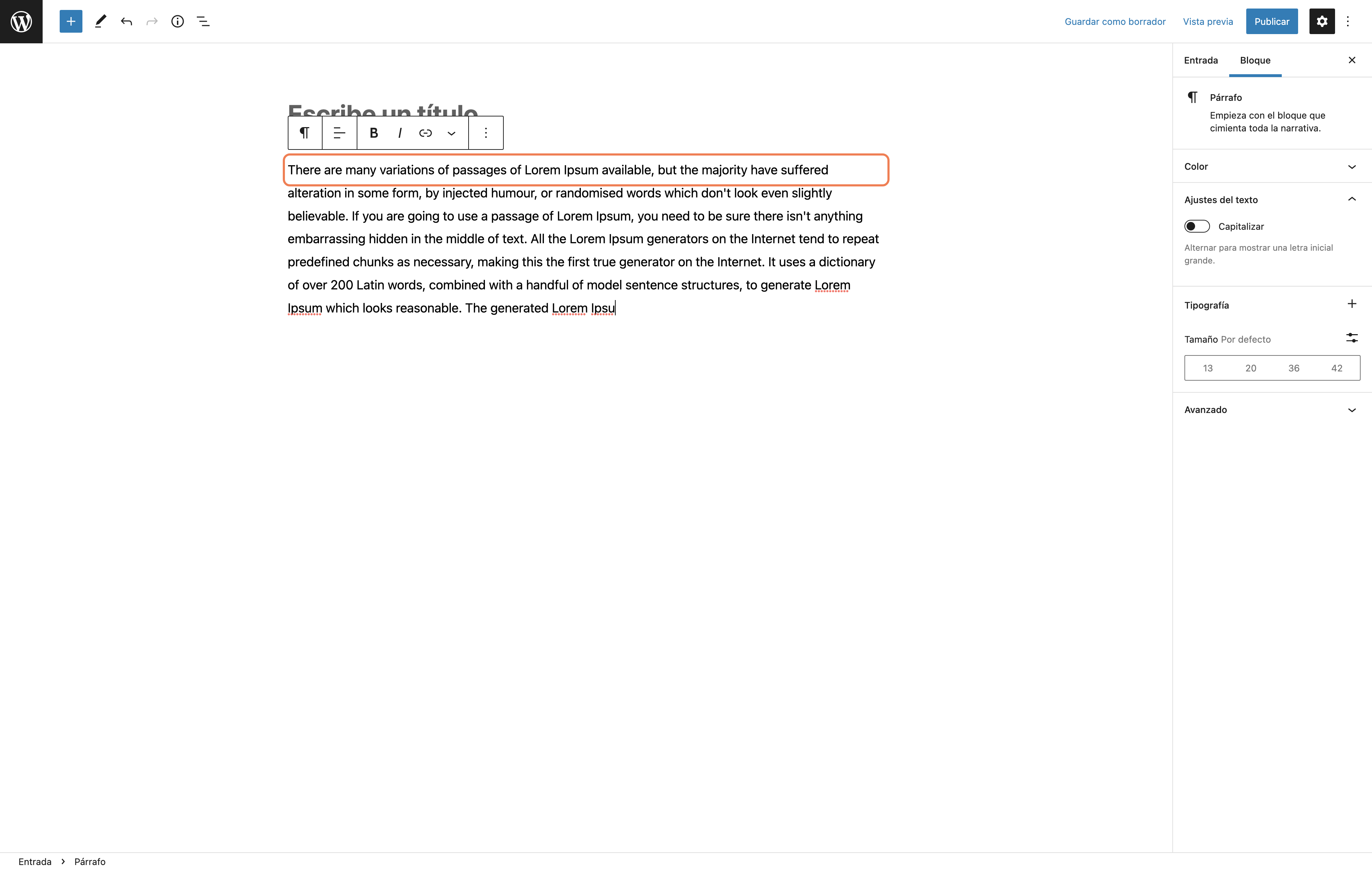Screen dimensions: 1372x870
Task: Select the Bloque tab
Action: 1255,60
